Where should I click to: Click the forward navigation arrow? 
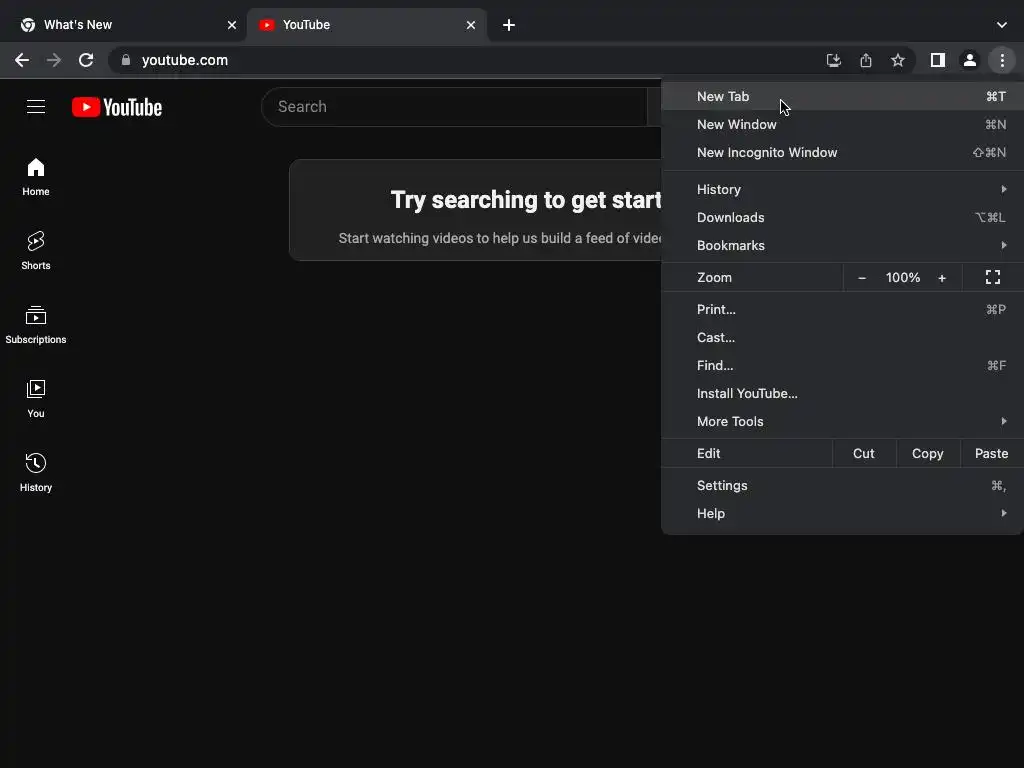click(54, 60)
